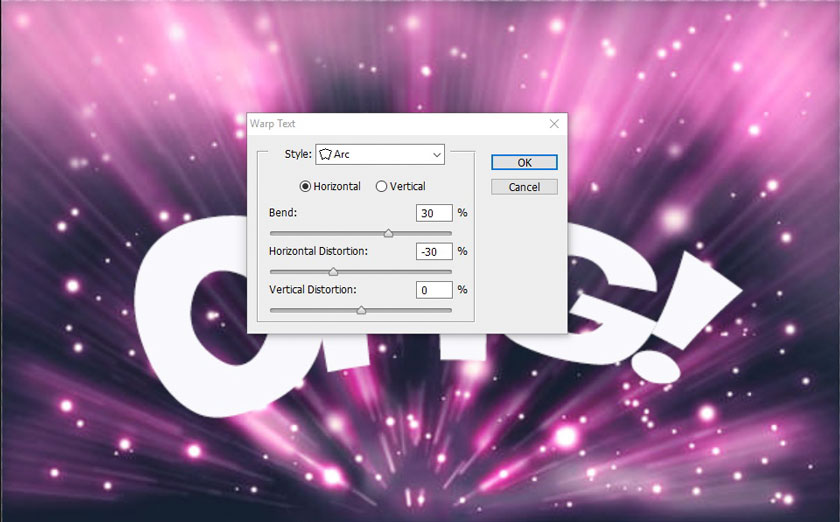Close the Warp Text dialog window
The width and height of the screenshot is (840, 522).
click(x=554, y=124)
